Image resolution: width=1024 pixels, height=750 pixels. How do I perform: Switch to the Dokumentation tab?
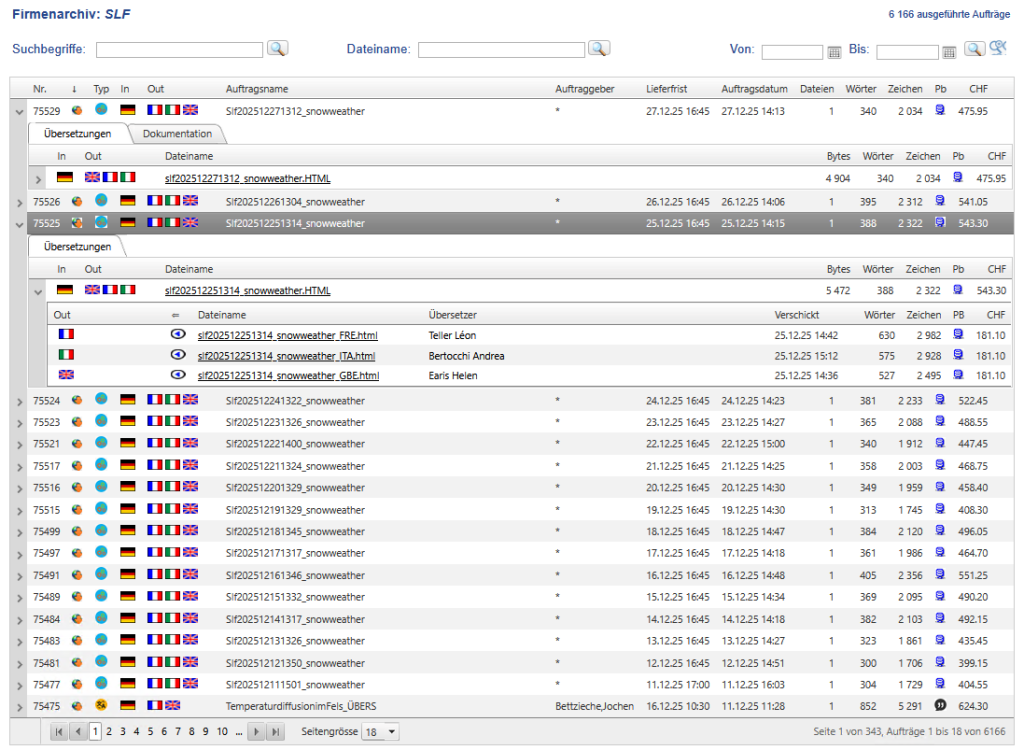pos(177,134)
